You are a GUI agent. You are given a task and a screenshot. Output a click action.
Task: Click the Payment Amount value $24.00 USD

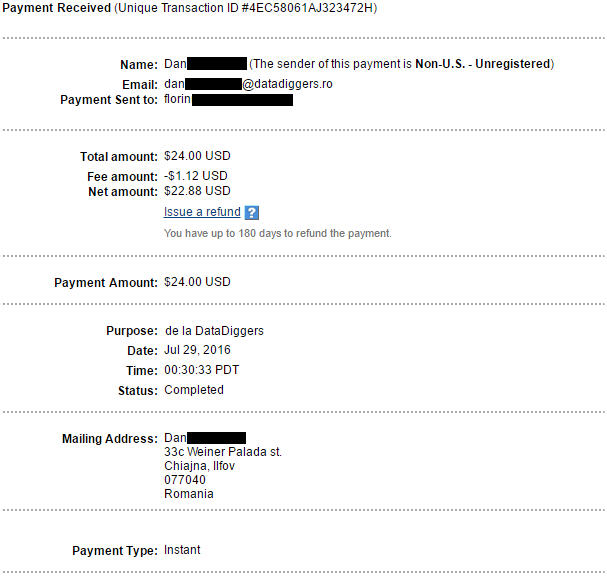(197, 282)
